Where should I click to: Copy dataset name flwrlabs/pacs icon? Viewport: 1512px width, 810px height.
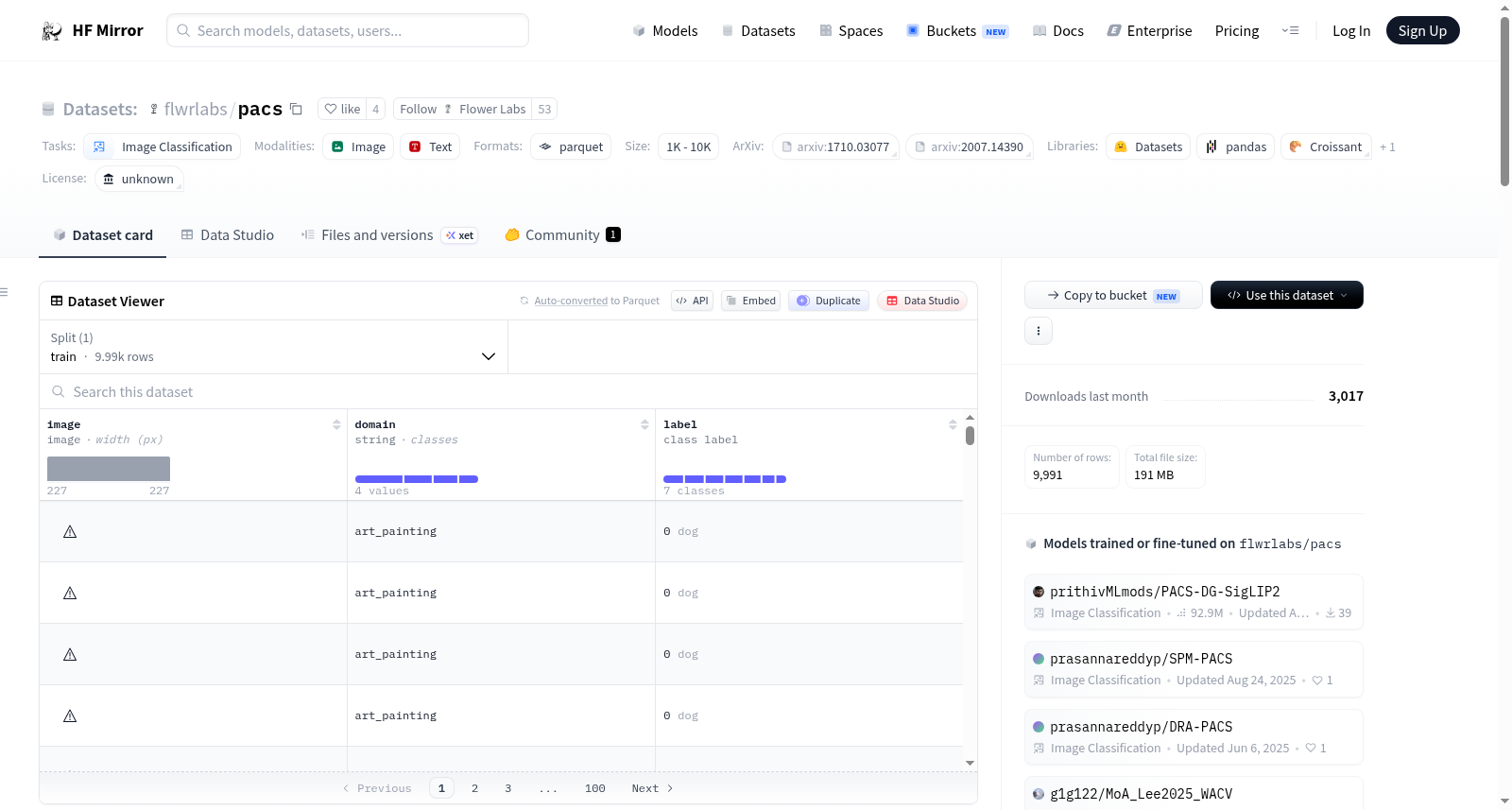click(x=296, y=109)
